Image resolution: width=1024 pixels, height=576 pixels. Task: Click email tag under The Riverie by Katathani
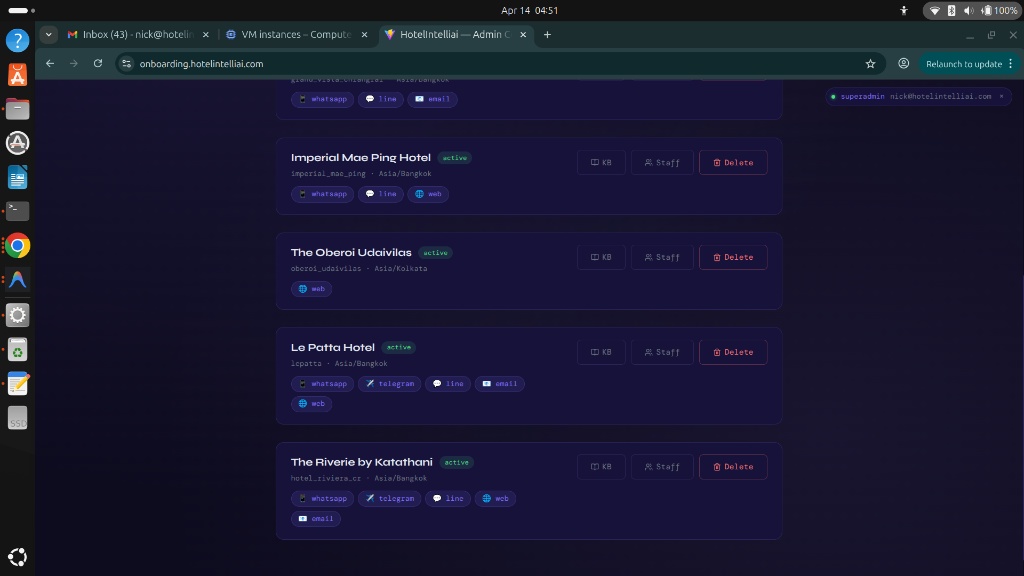pos(316,519)
